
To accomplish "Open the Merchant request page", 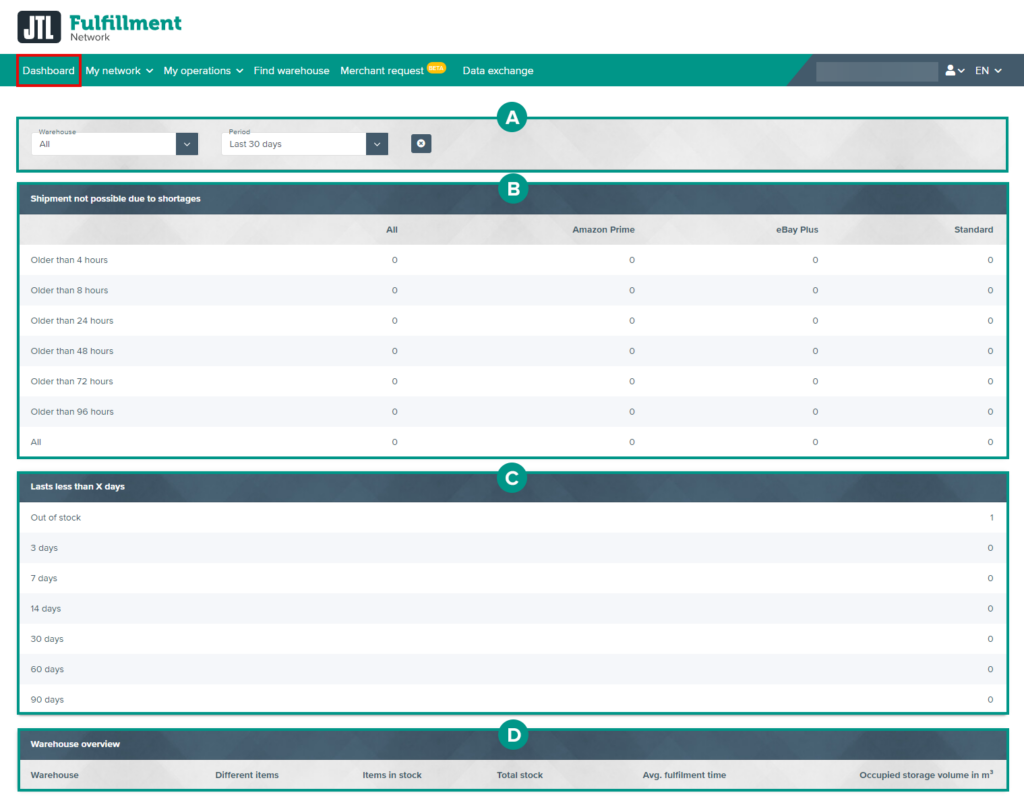I will (382, 71).
